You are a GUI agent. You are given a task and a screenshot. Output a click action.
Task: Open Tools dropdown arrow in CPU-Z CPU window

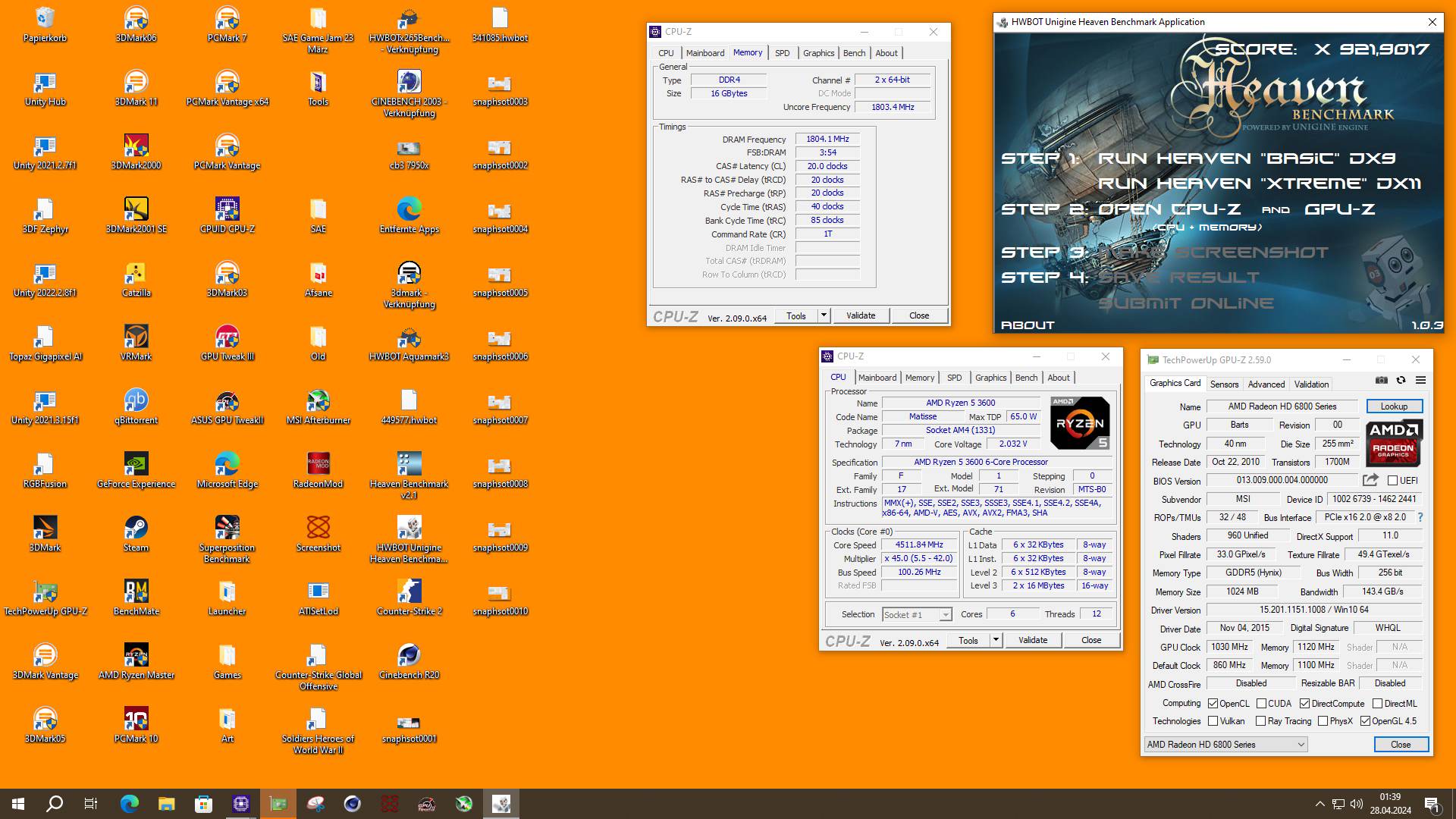point(996,640)
